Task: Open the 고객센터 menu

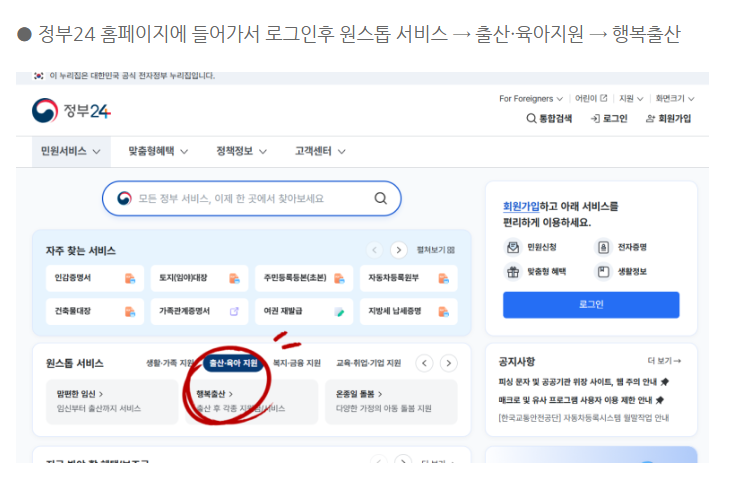Action: tap(320, 151)
